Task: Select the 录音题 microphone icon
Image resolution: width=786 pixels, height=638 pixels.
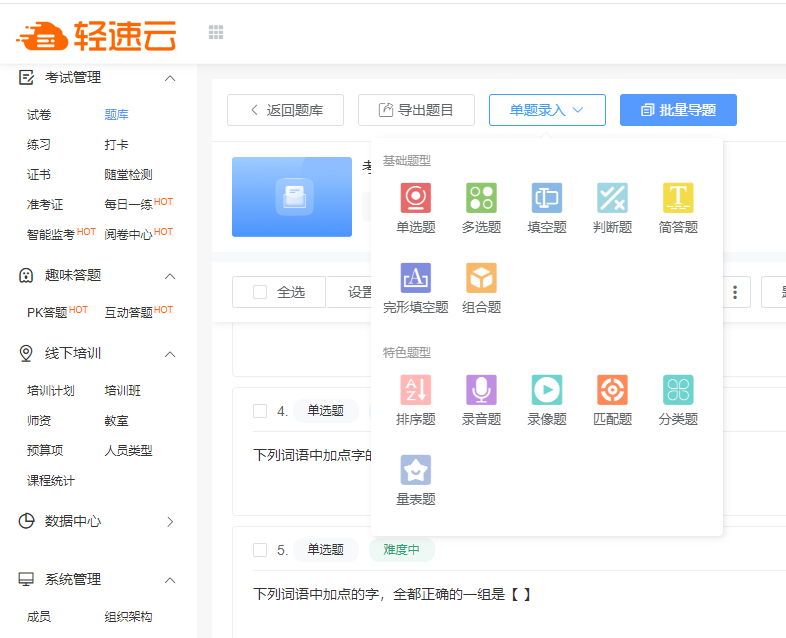Action: (481, 390)
